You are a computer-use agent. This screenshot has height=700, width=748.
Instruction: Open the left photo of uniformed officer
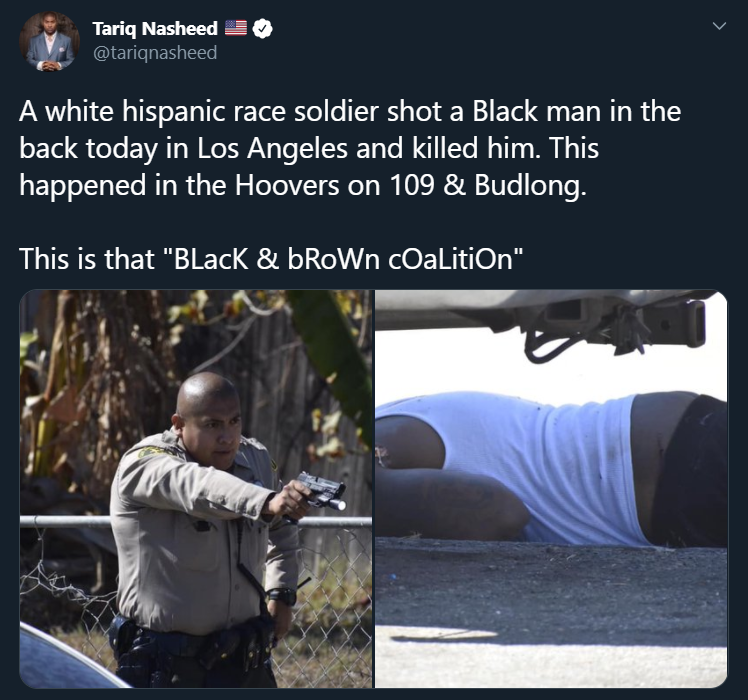pyautogui.click(x=196, y=489)
